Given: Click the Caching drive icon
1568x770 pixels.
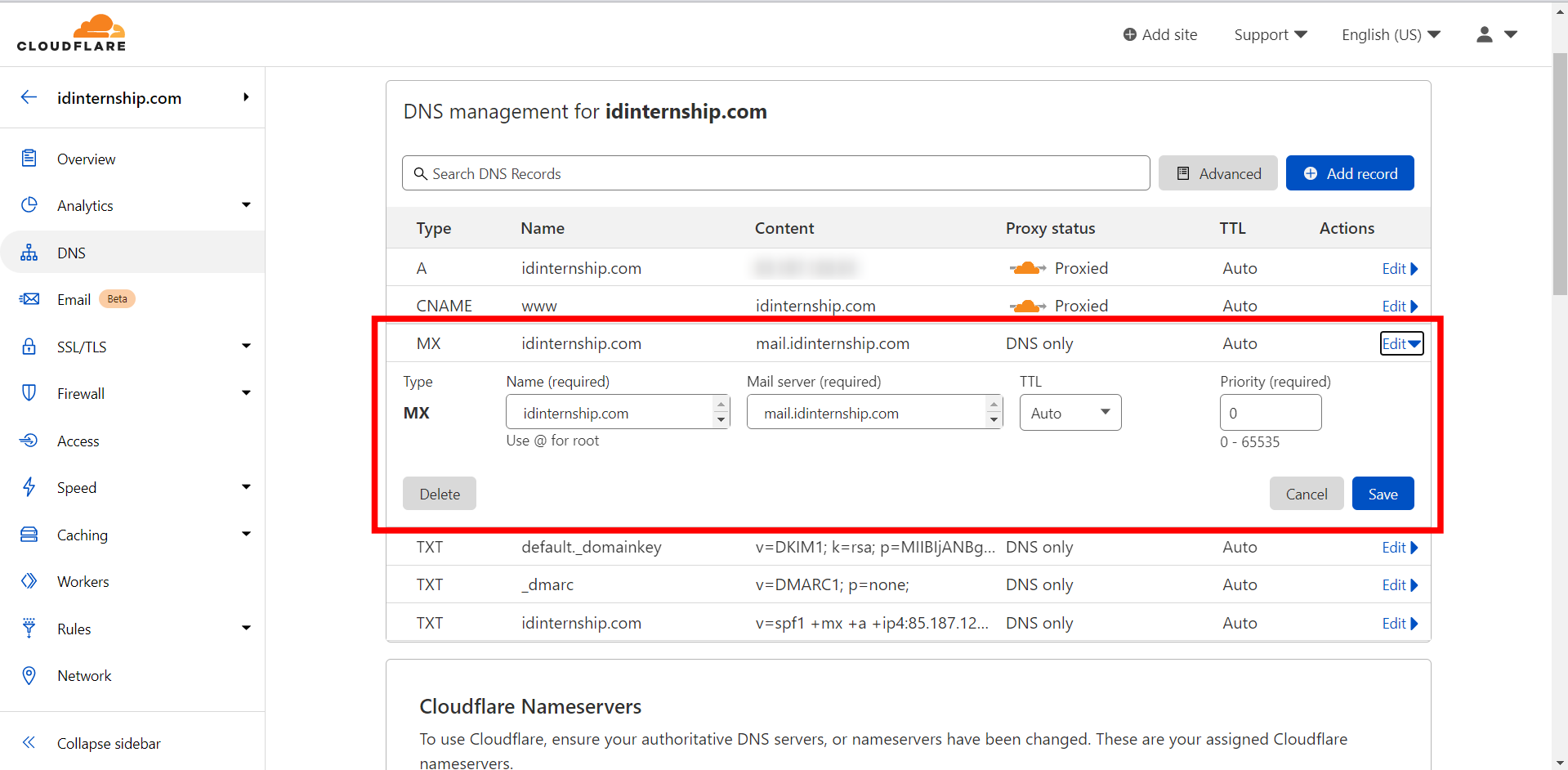Looking at the screenshot, I should point(29,535).
